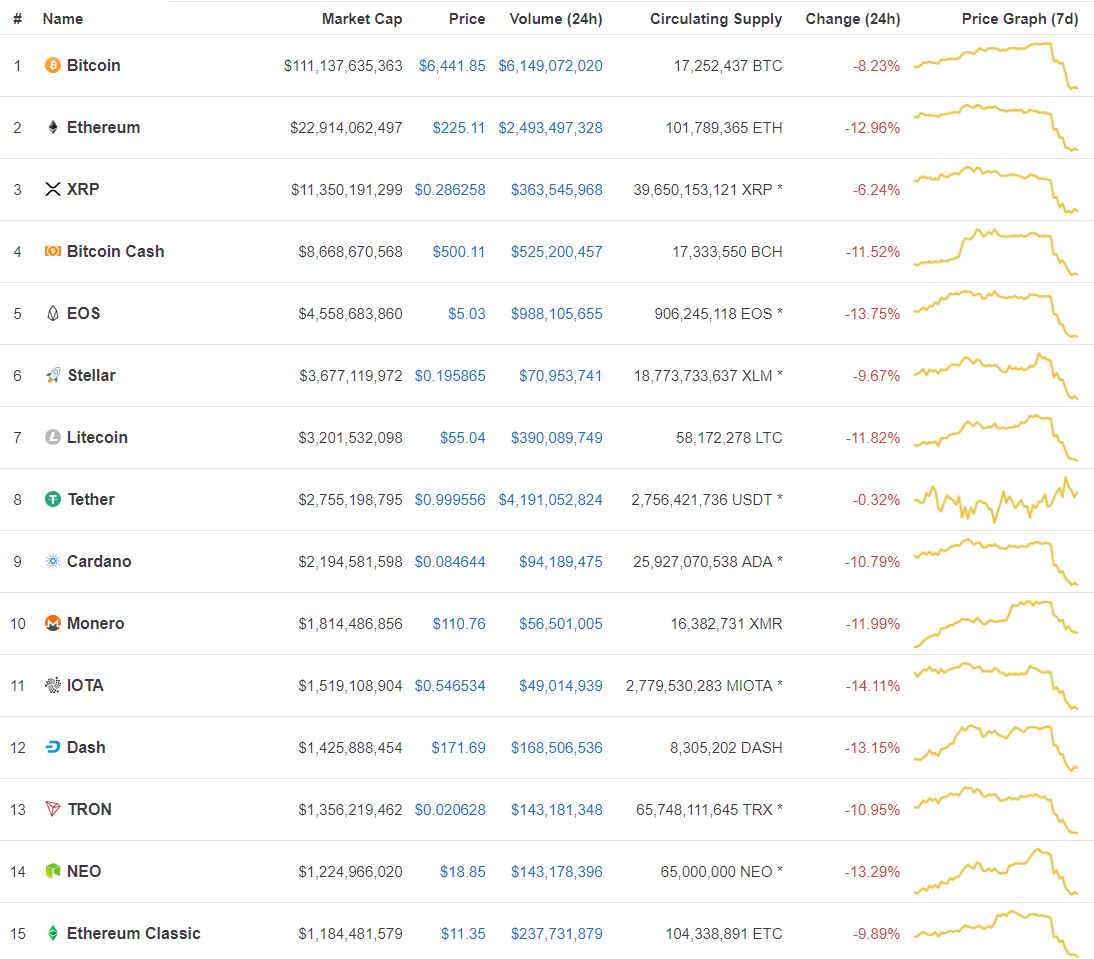Click the Litecoin name link

[96, 437]
